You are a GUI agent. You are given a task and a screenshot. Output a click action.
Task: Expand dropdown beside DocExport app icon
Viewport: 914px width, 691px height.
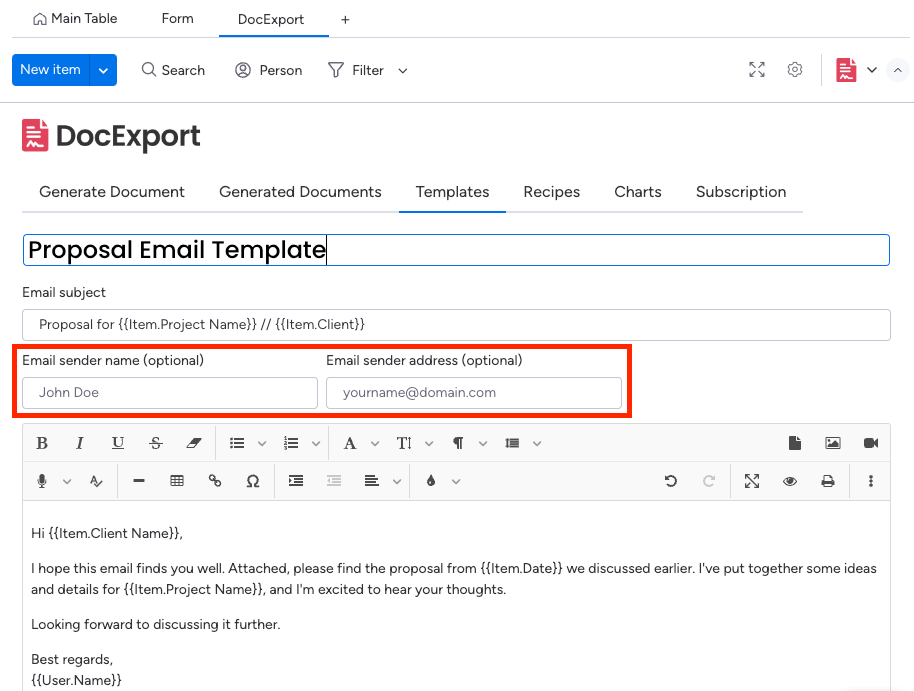[x=872, y=70]
